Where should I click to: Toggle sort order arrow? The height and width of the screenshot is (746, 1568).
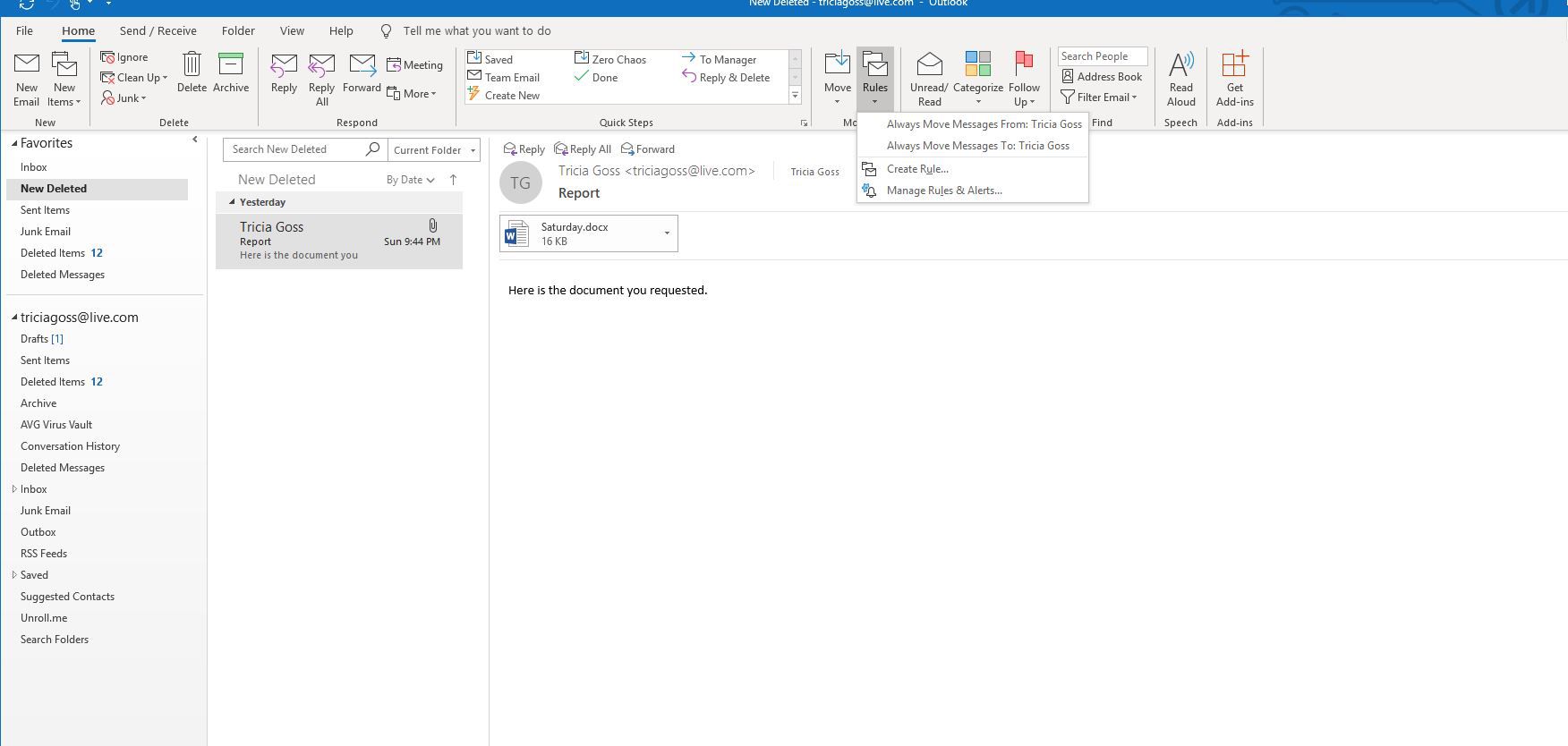(453, 180)
